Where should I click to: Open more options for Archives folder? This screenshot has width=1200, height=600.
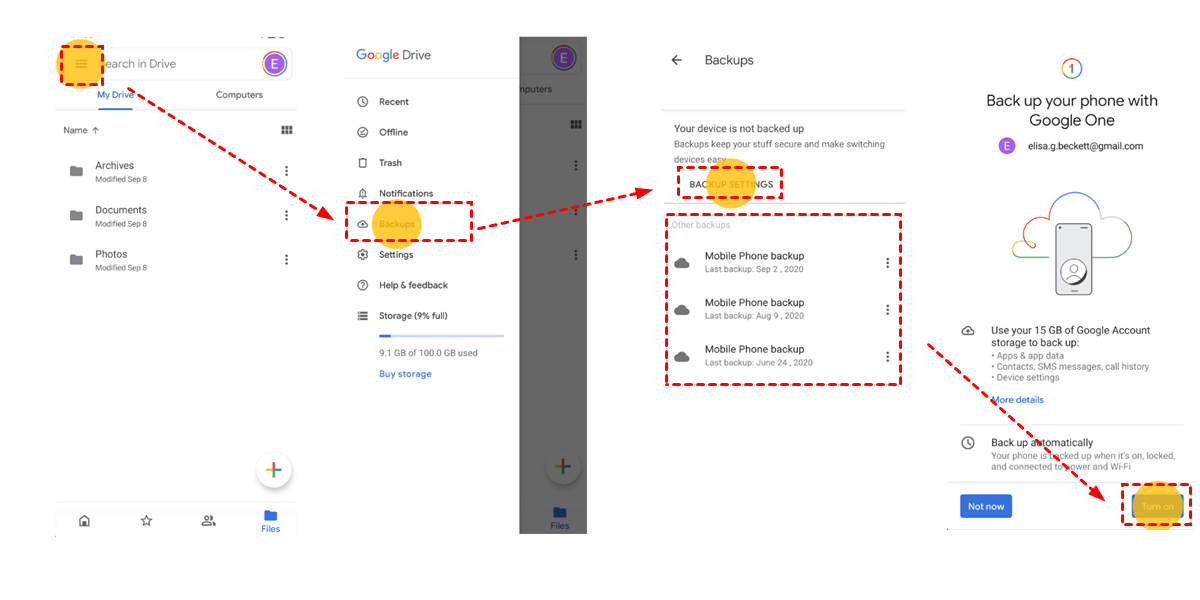pyautogui.click(x=286, y=171)
